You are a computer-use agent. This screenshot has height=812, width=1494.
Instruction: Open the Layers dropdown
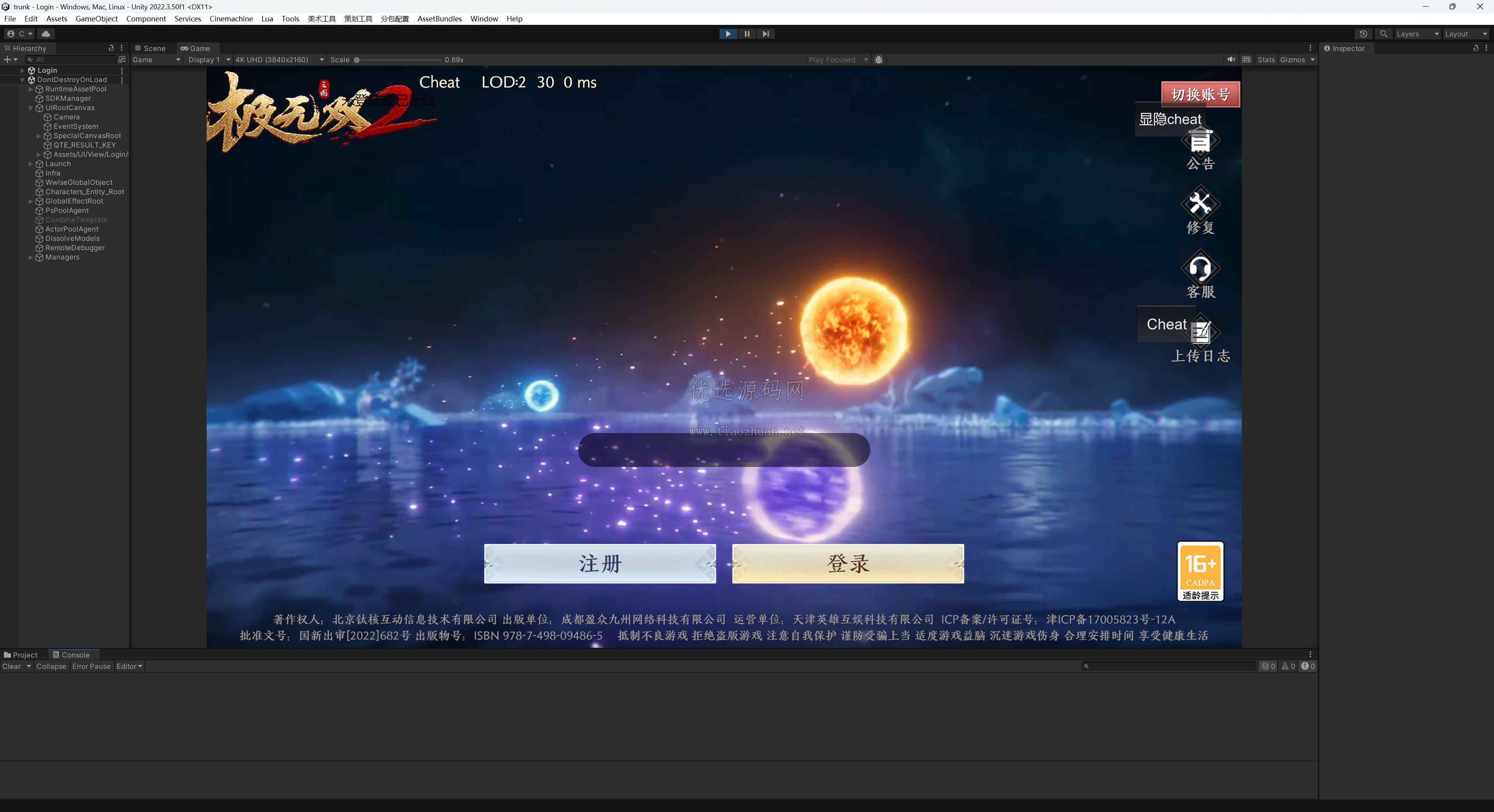pyautogui.click(x=1417, y=33)
